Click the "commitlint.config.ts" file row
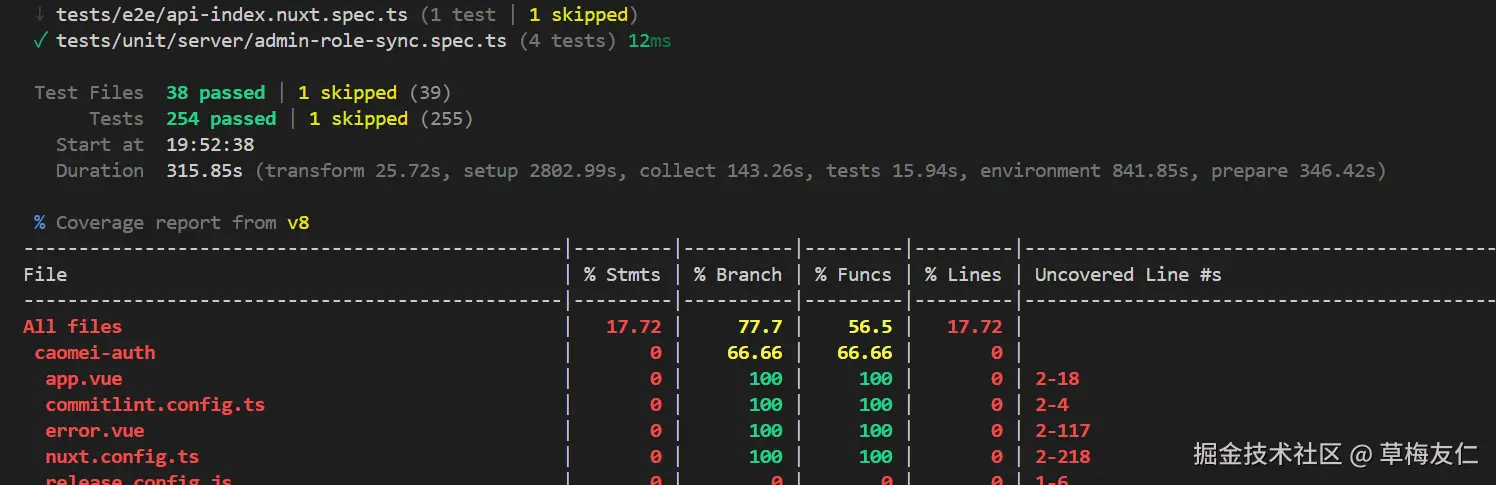Screen dimensions: 1496x485 [x=155, y=405]
